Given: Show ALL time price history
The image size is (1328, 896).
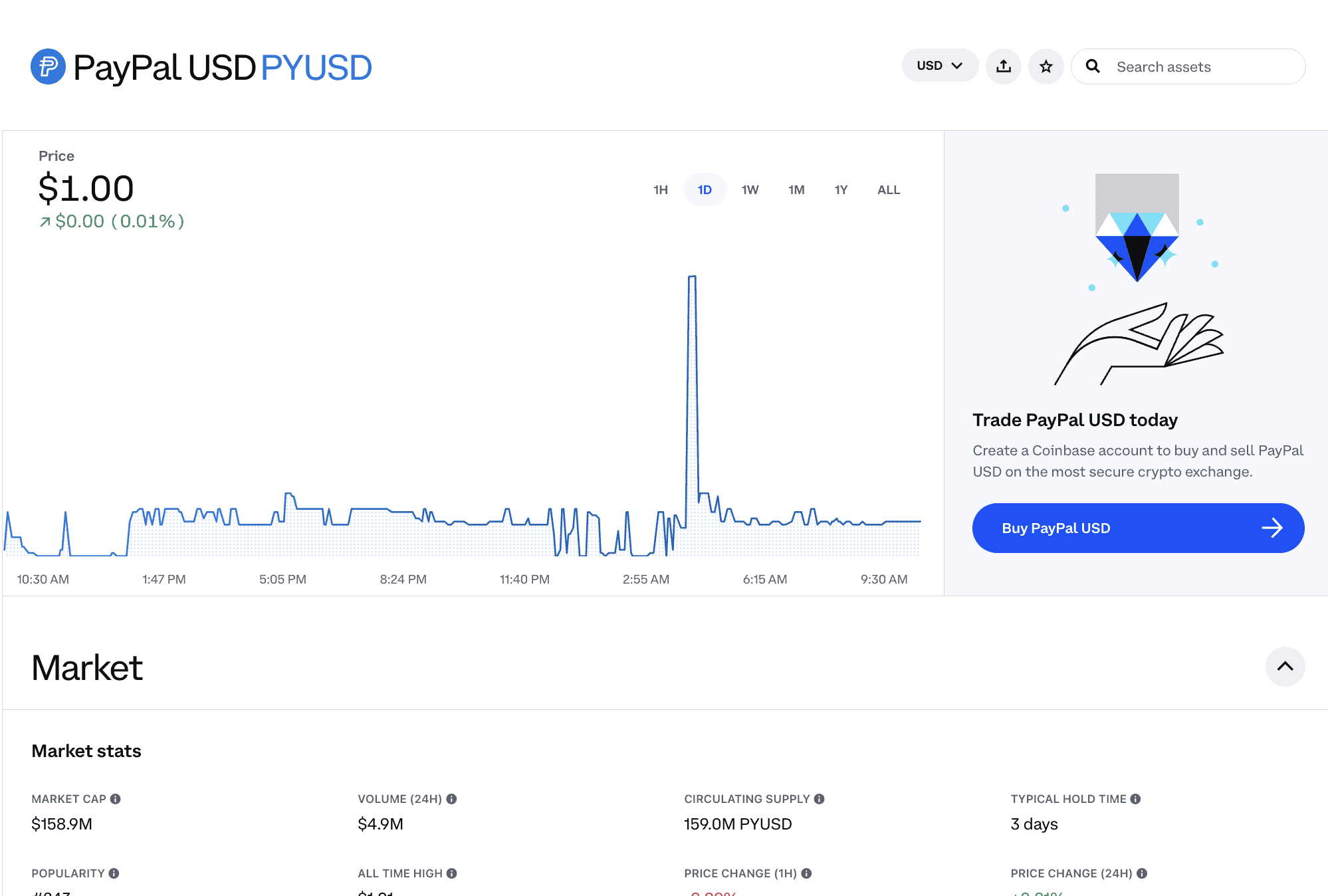Looking at the screenshot, I should pos(889,190).
